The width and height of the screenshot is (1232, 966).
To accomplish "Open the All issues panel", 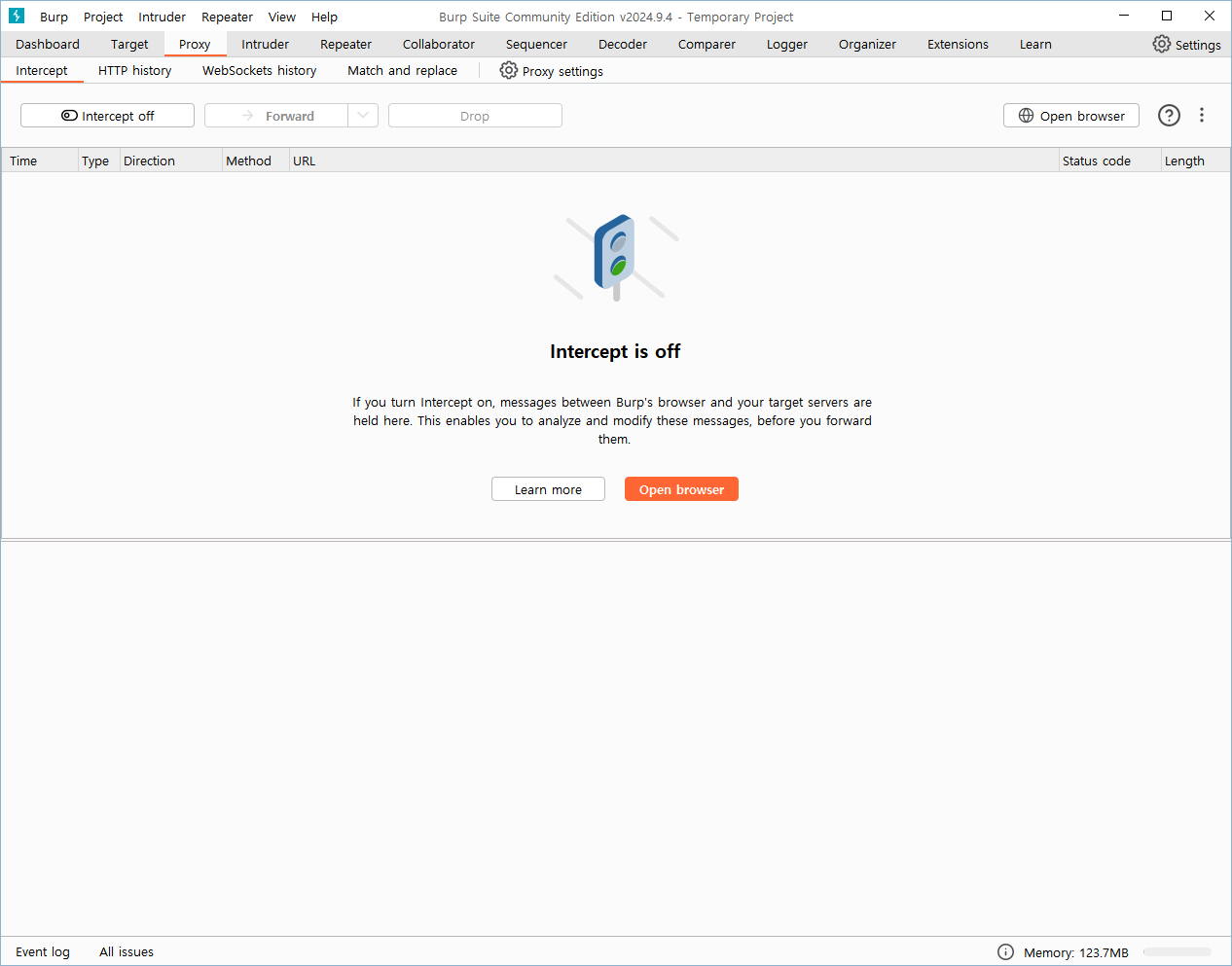I will [127, 951].
